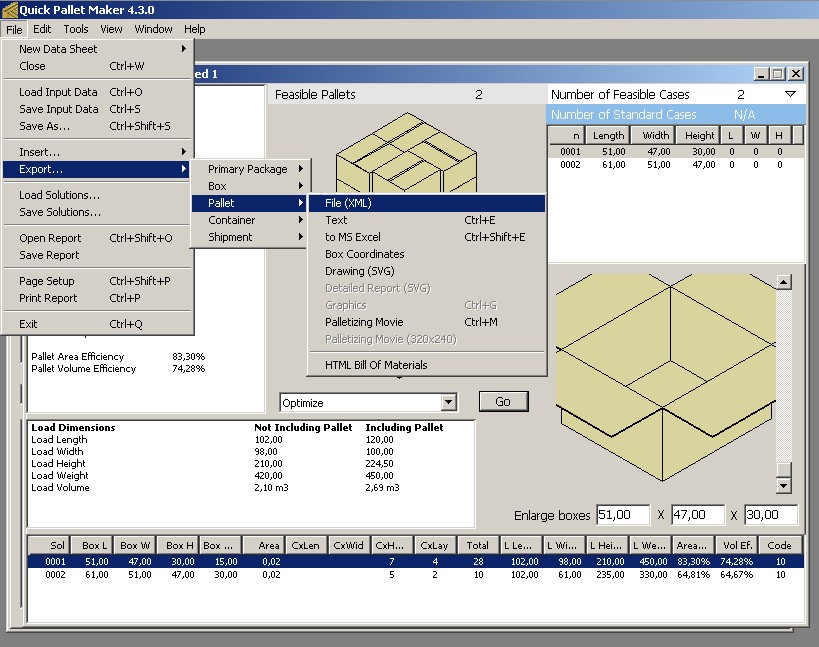
Task: Export pallet as Text
Action: coord(427,220)
